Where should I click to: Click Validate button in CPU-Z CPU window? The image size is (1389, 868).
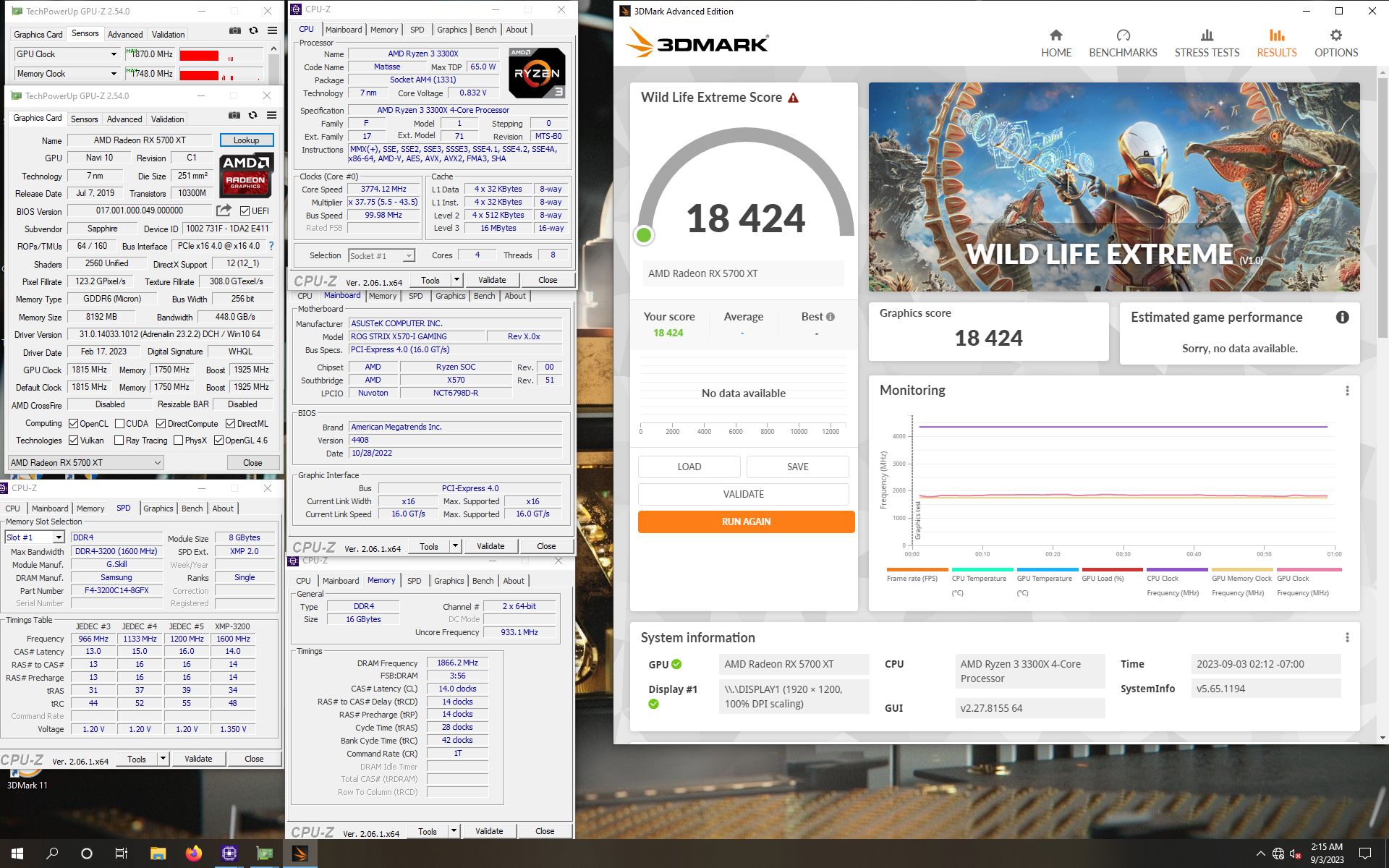(x=492, y=280)
